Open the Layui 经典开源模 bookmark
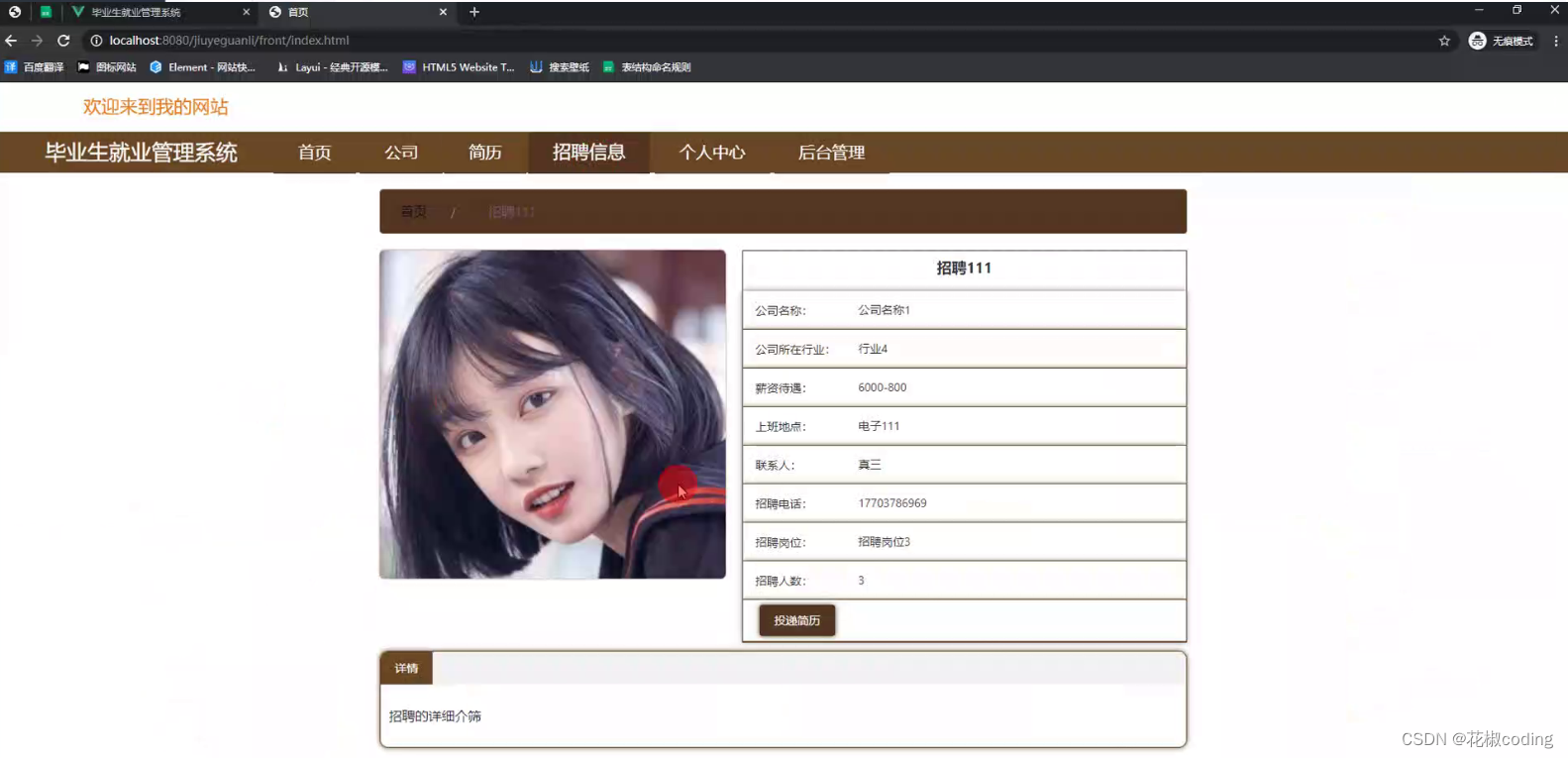This screenshot has height=758, width=1568. tap(332, 67)
